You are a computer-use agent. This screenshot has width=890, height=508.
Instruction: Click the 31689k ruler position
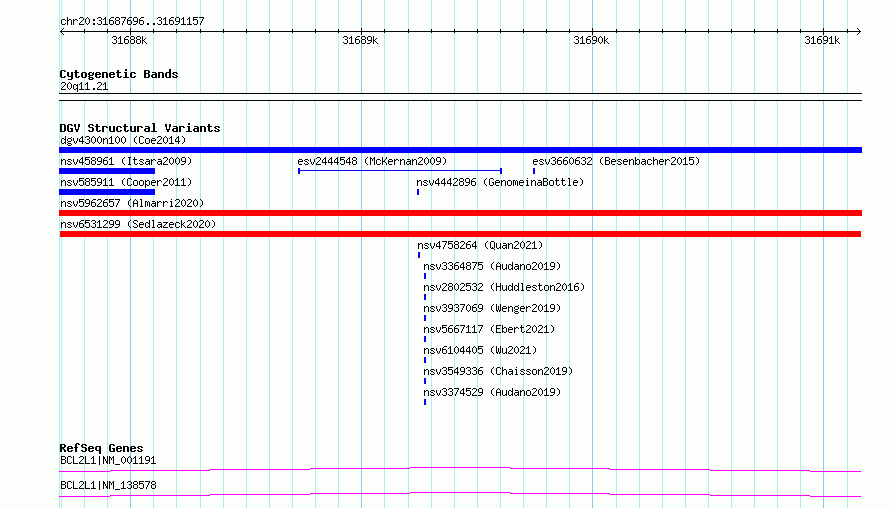[360, 40]
